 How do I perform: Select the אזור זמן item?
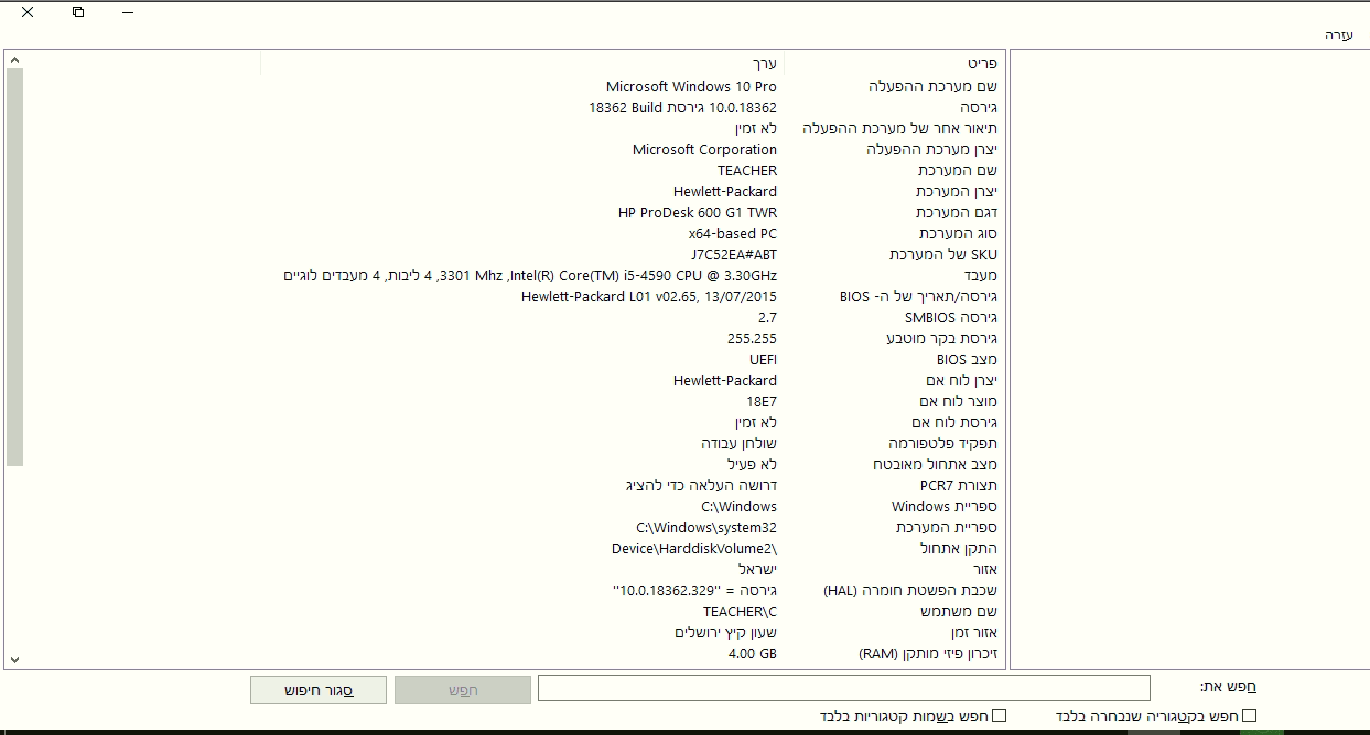973,633
